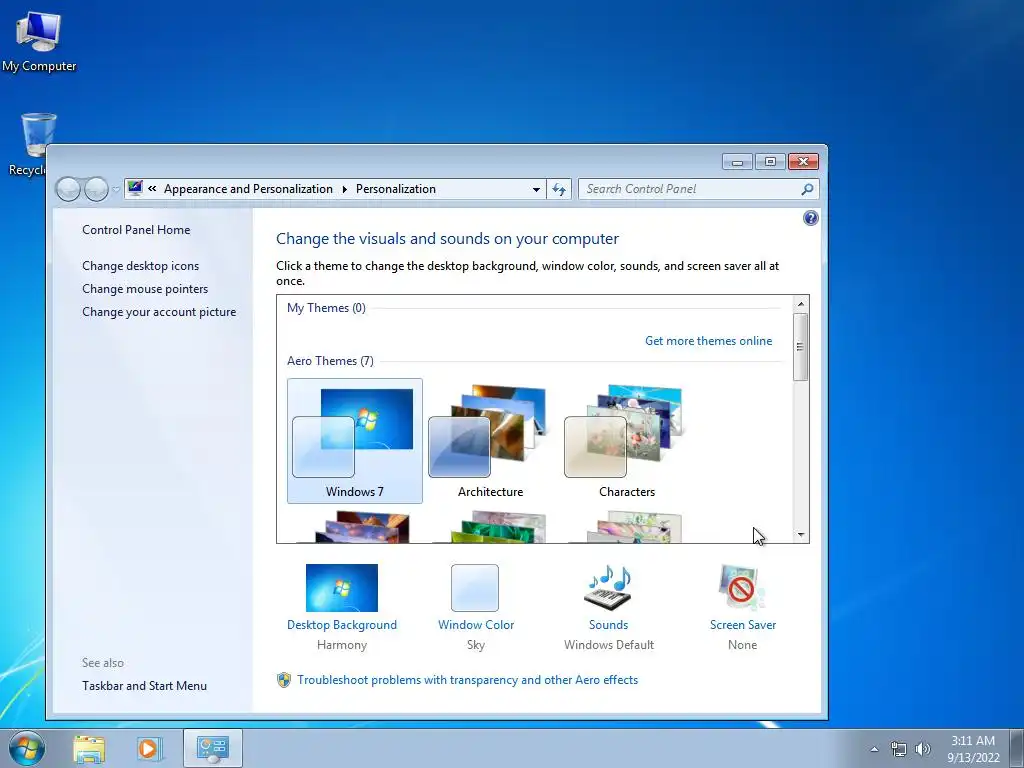The width and height of the screenshot is (1024, 768).
Task: Open the address bar history dropdown
Action: [536, 189]
